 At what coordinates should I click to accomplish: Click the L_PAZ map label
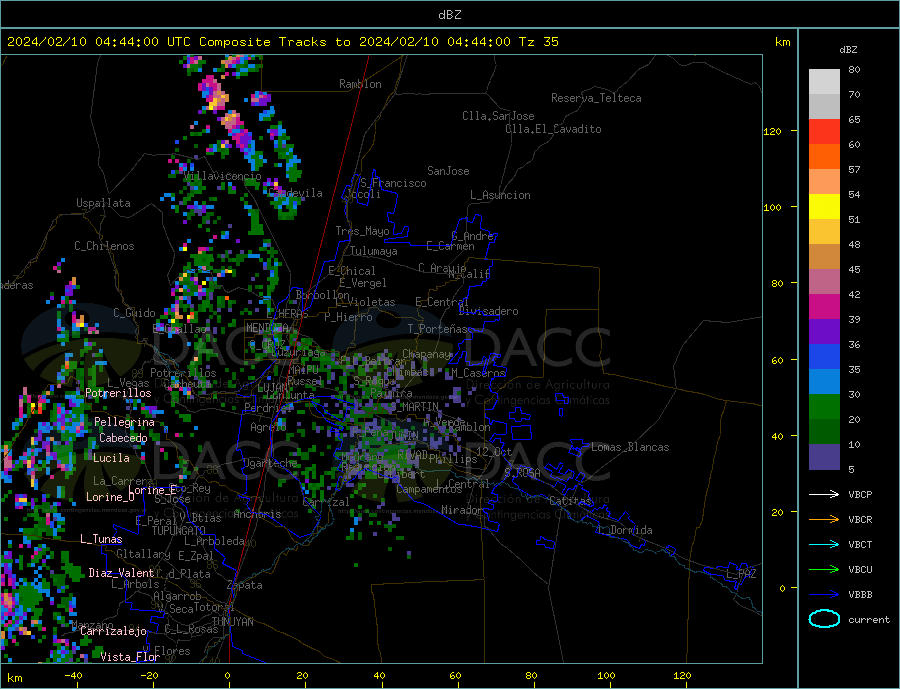coord(741,574)
